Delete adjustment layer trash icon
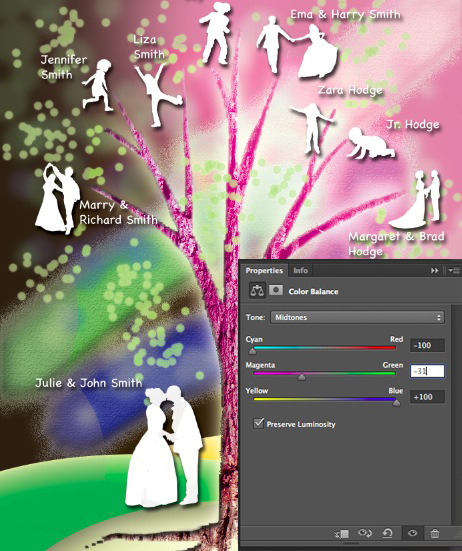Image resolution: width=462 pixels, height=551 pixels. [x=435, y=533]
